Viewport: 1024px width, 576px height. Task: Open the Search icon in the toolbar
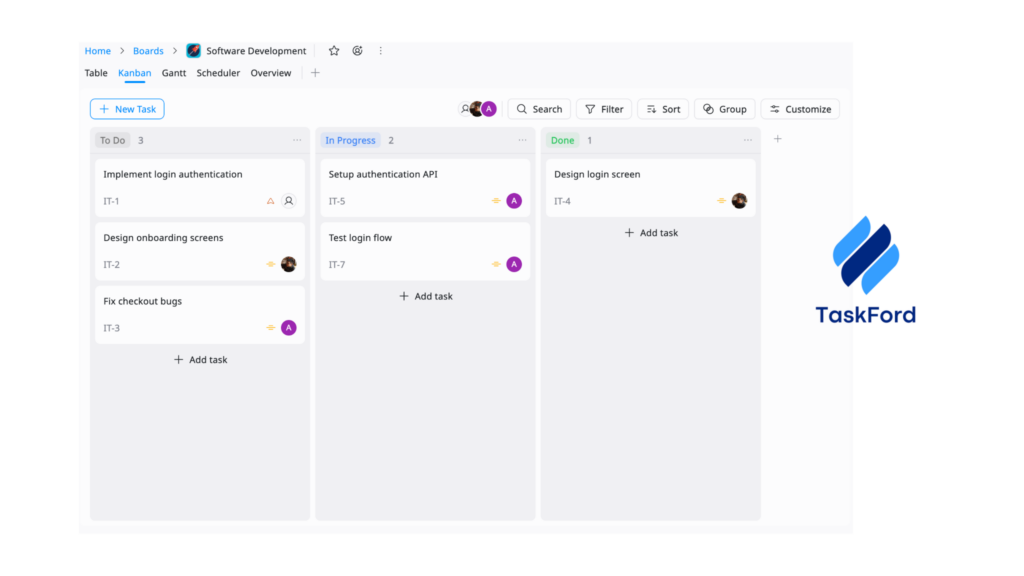pos(524,109)
